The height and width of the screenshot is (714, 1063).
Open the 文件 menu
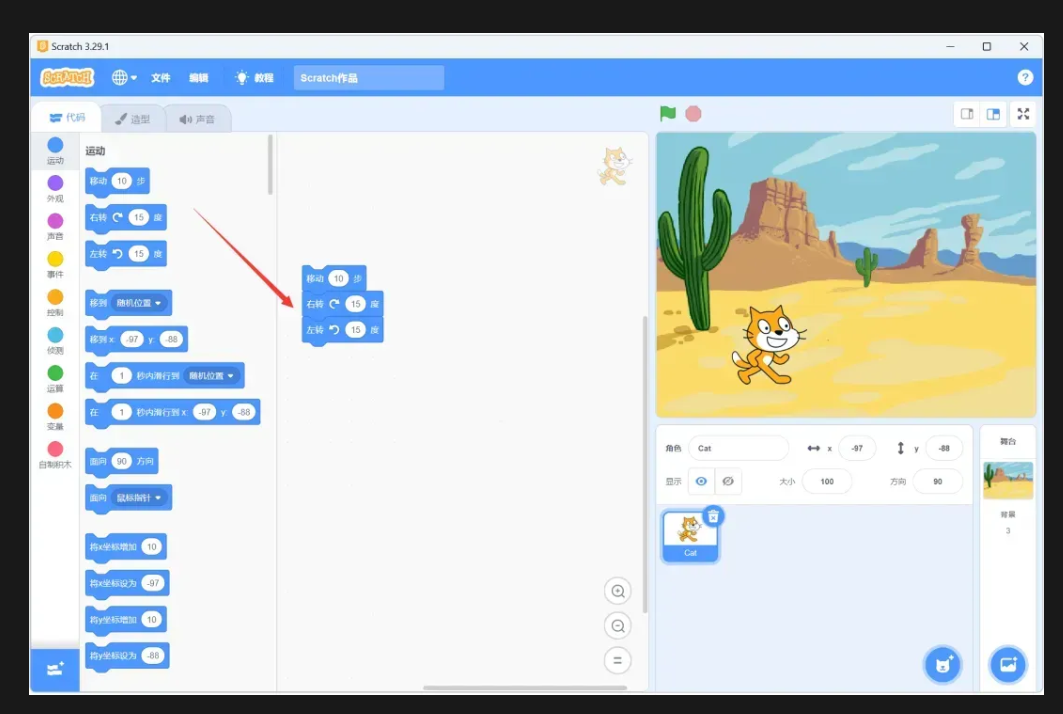click(161, 78)
